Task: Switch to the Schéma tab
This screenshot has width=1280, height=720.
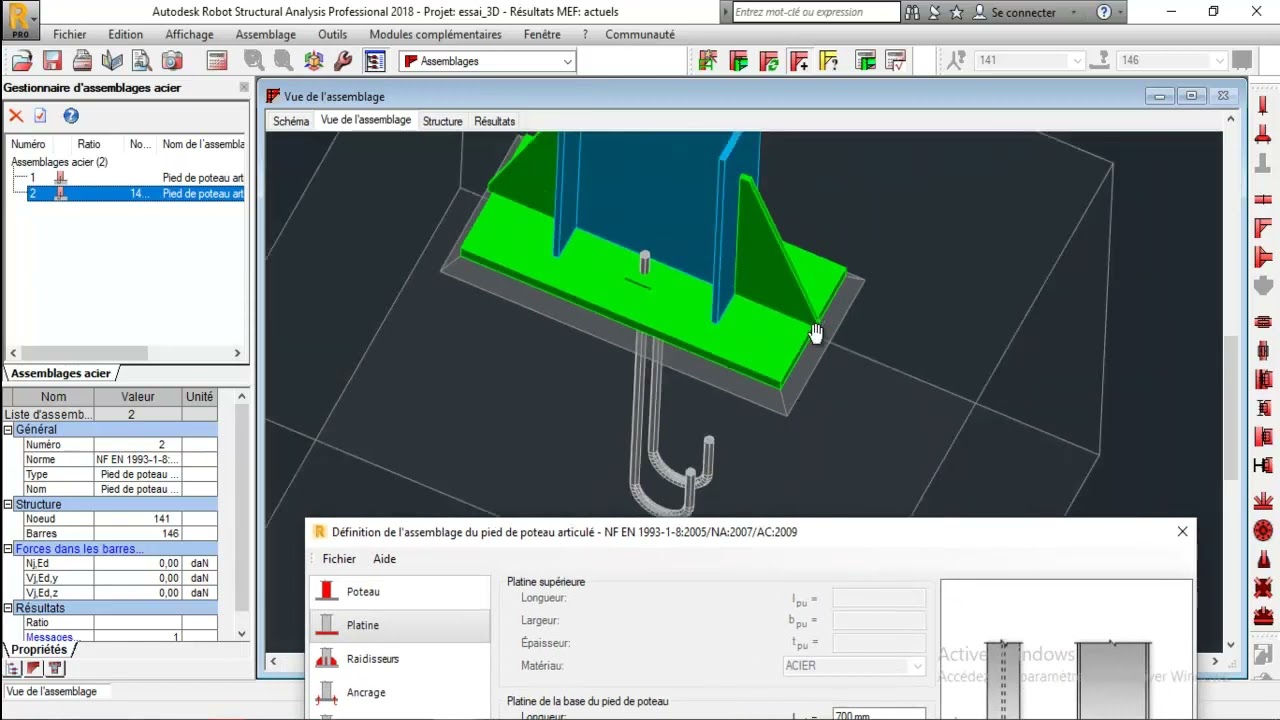Action: [291, 121]
